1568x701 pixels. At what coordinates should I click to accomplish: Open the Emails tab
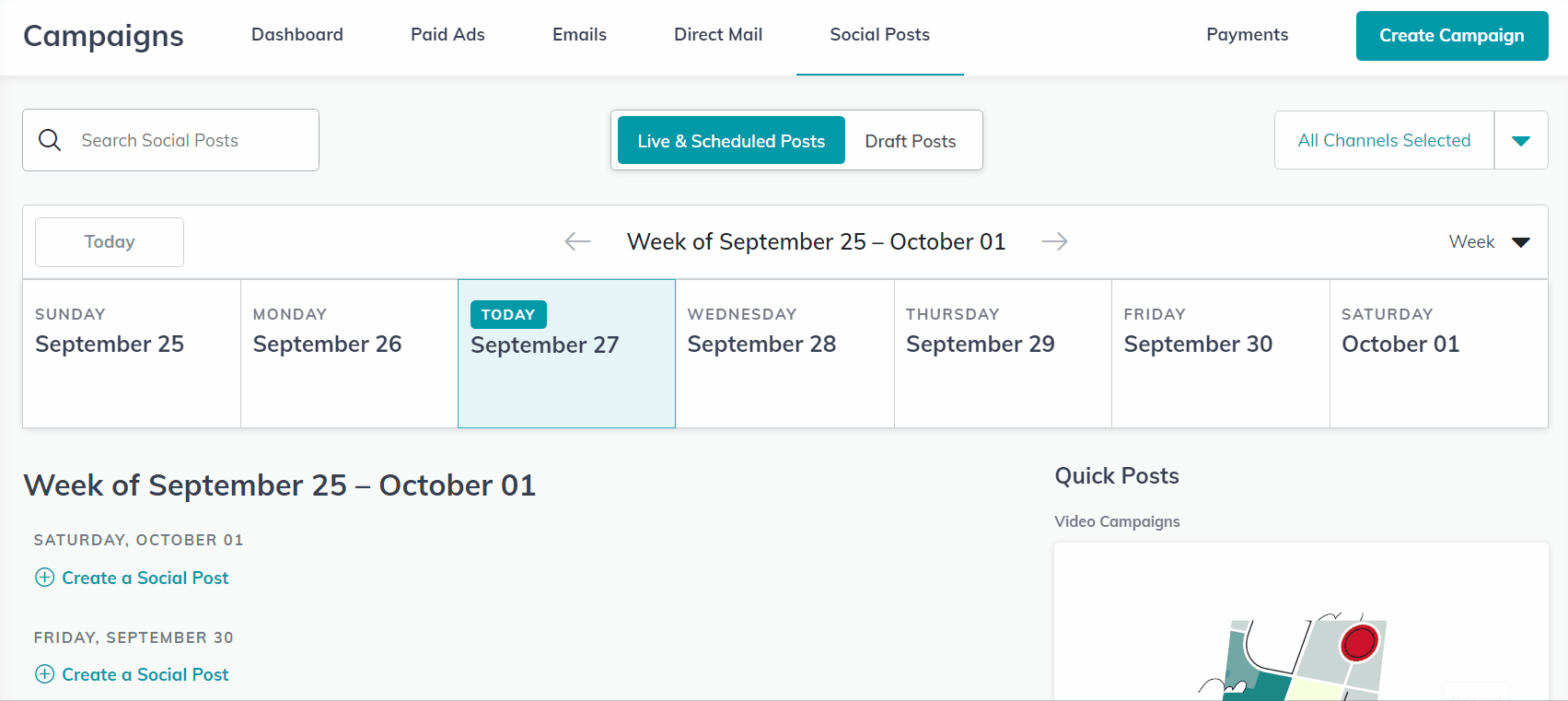click(x=579, y=35)
